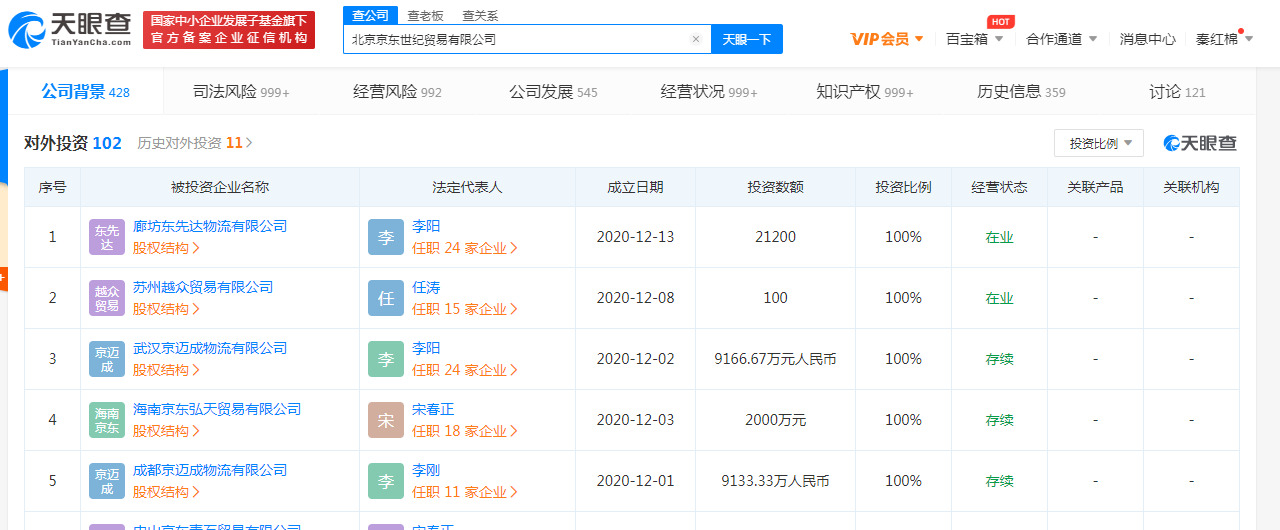Select the 2000万元 amount cell
This screenshot has width=1280, height=530.
click(775, 420)
